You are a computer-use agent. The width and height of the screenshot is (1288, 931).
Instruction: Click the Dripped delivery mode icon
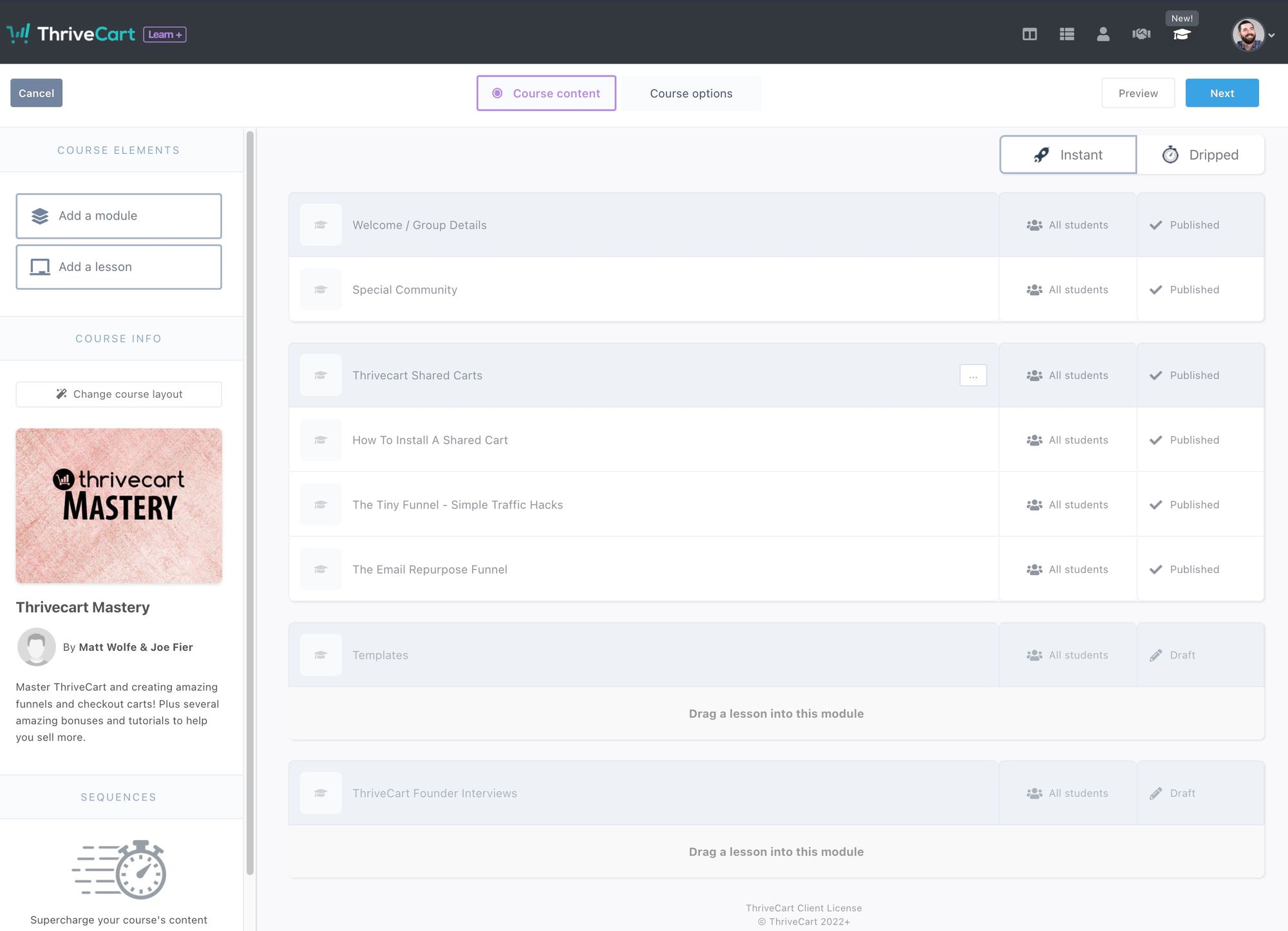click(x=1171, y=155)
